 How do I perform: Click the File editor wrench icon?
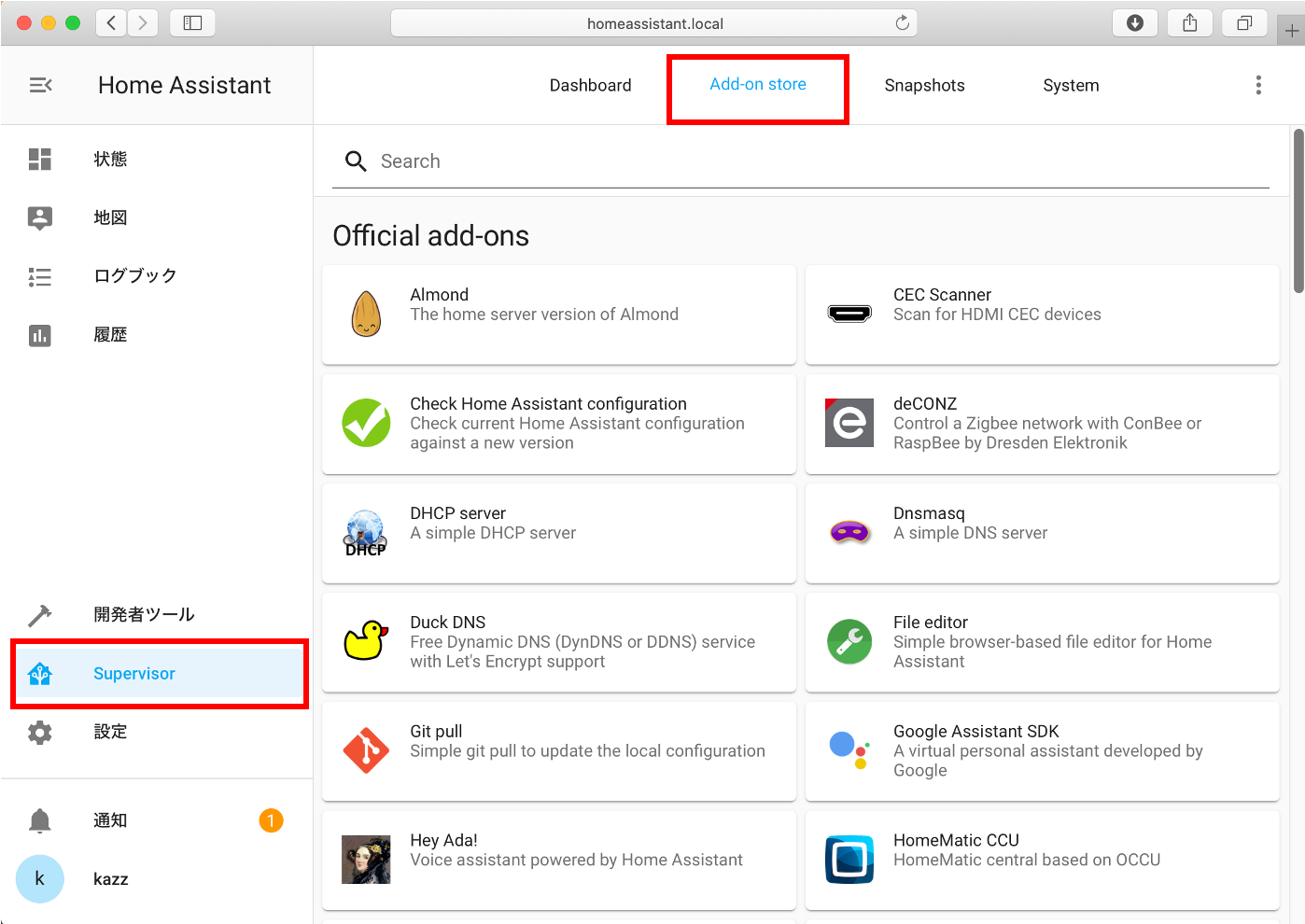849,641
